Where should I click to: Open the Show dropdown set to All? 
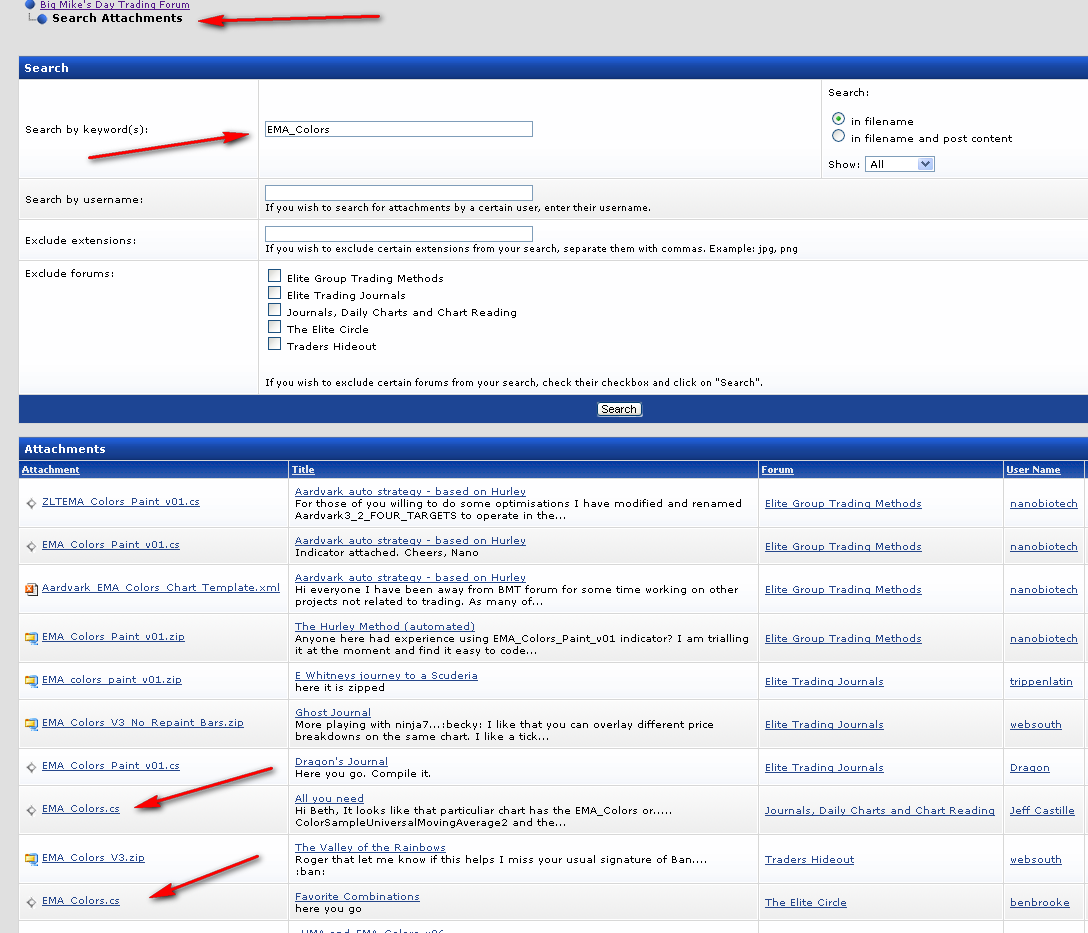899,164
